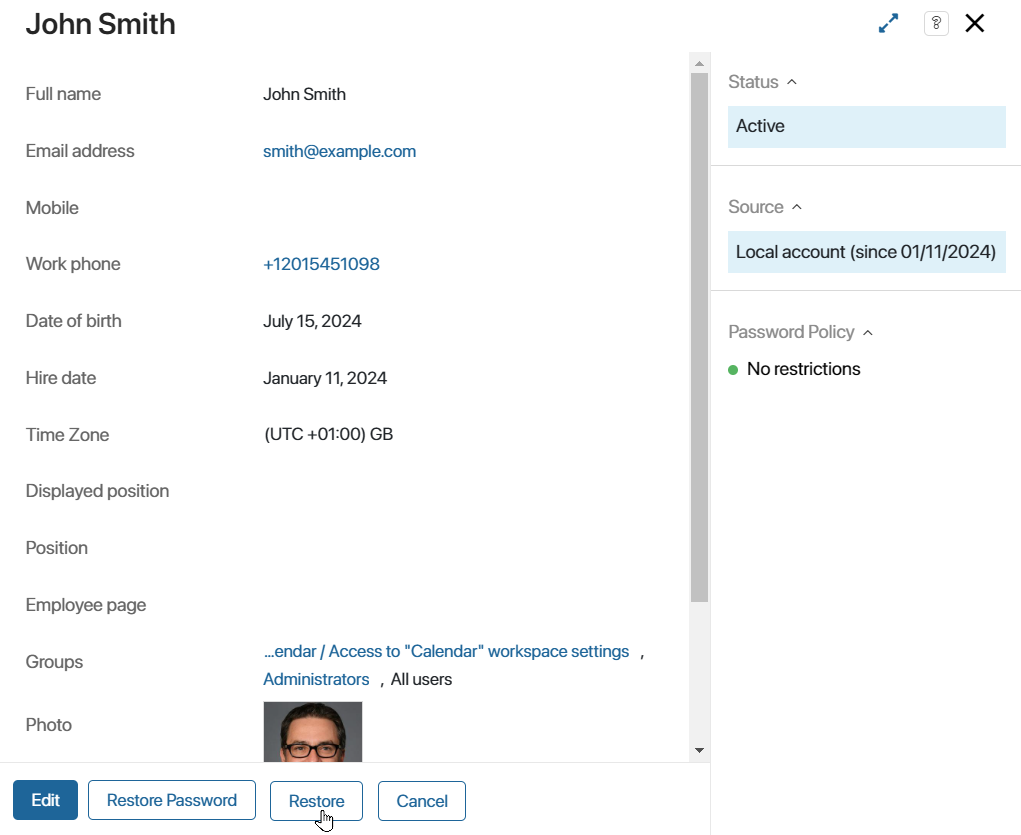Select the Active status value
Screen dimensions: 1021x835
tap(867, 126)
